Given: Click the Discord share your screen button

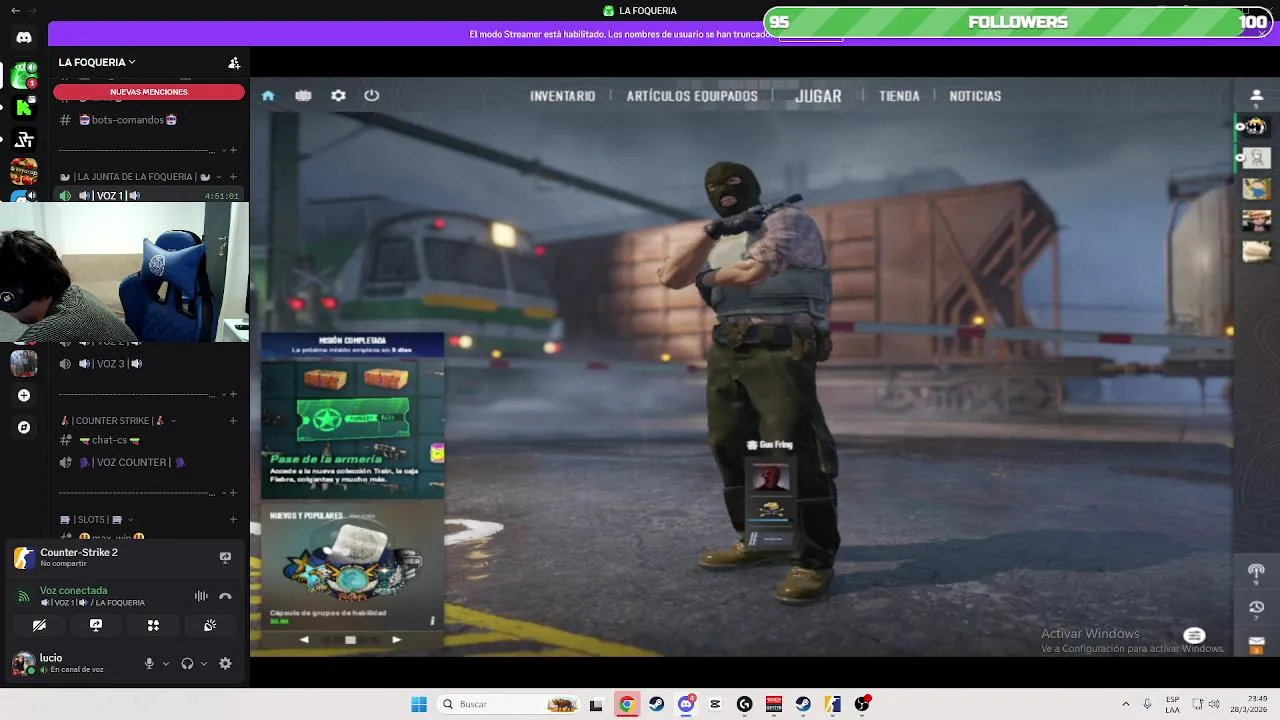Looking at the screenshot, I should tap(96, 625).
